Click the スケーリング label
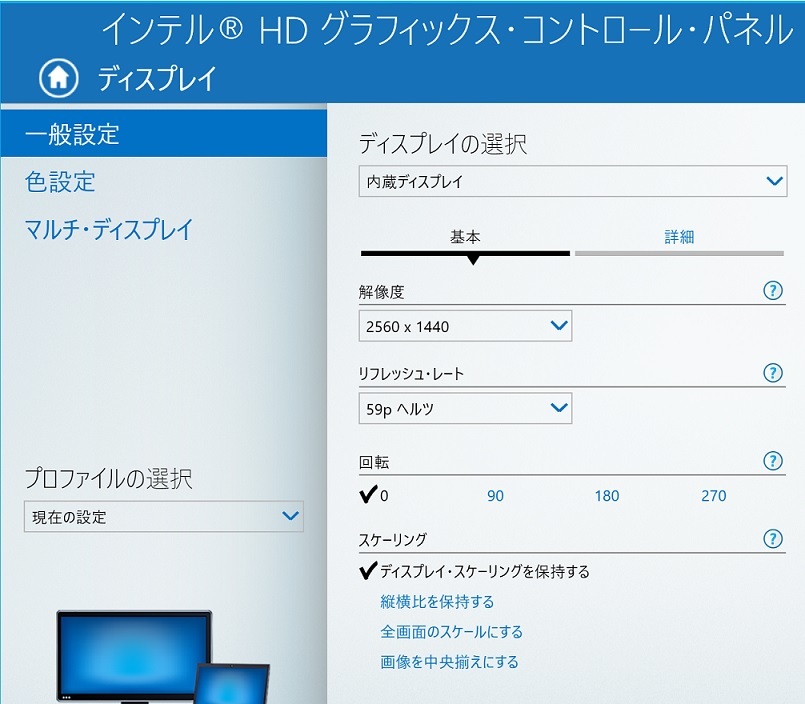805x704 pixels. tap(393, 540)
